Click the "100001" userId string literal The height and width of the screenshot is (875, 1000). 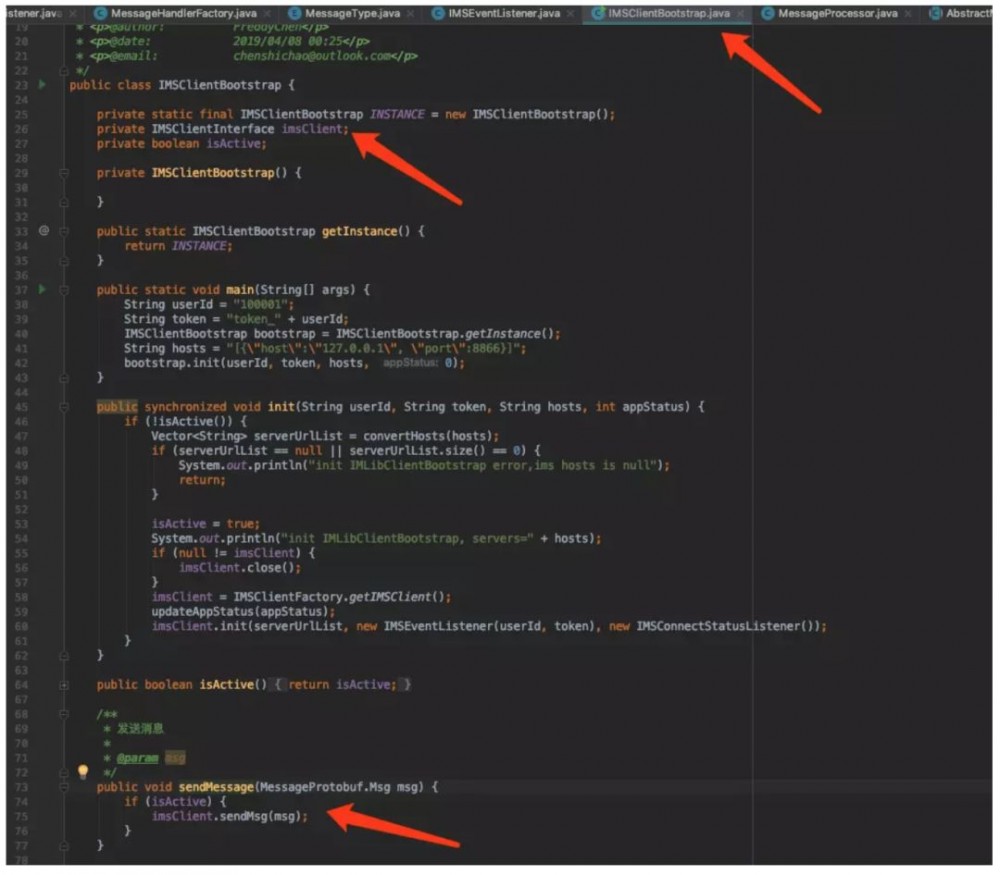point(260,304)
